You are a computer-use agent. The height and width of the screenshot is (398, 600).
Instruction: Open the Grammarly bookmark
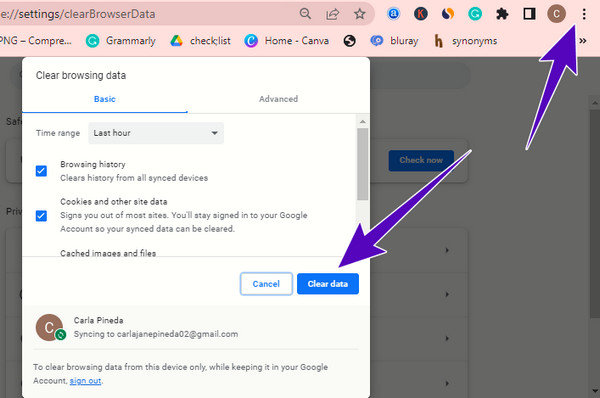[121, 41]
